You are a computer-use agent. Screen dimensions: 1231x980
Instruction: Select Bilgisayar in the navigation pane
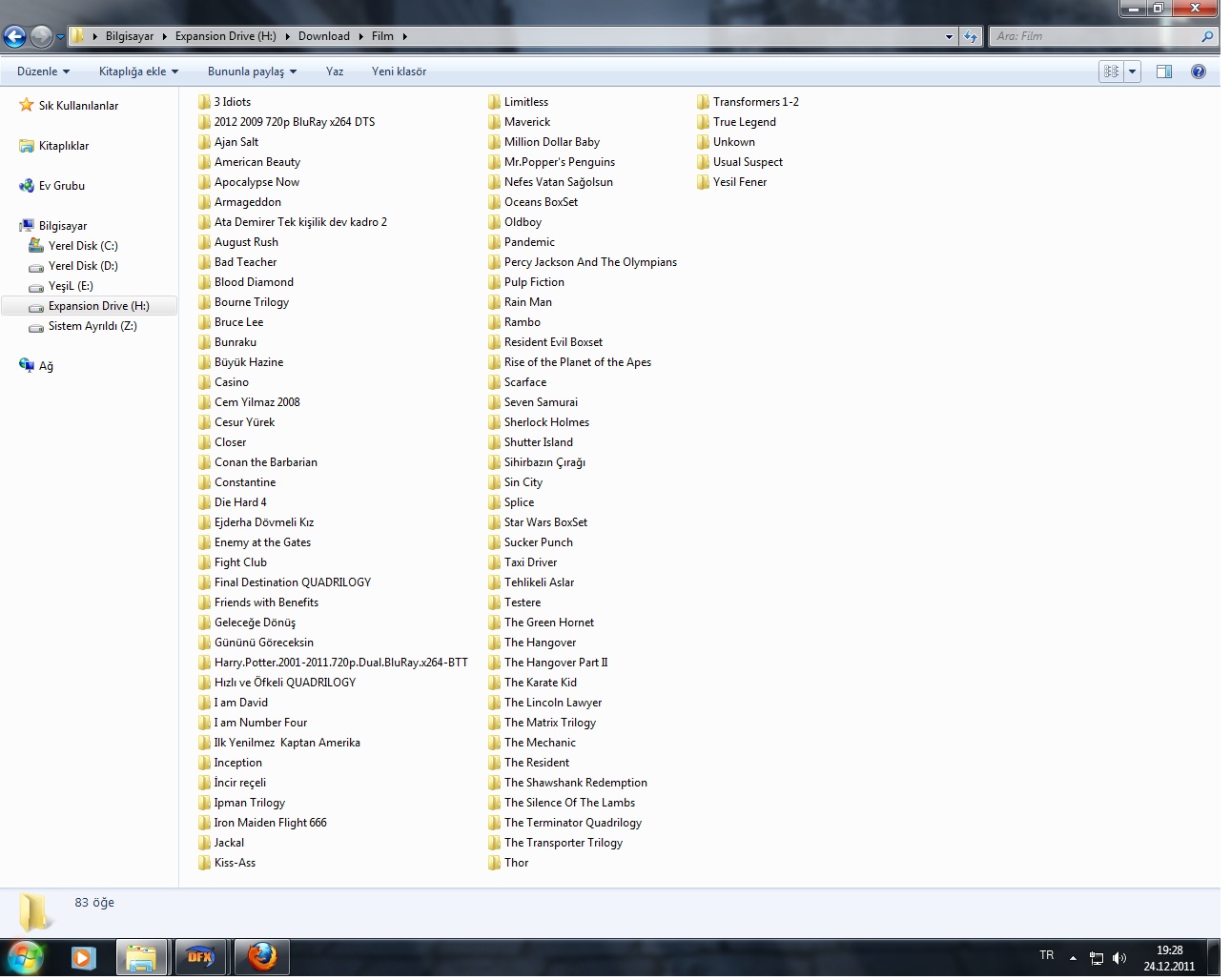pos(63,226)
